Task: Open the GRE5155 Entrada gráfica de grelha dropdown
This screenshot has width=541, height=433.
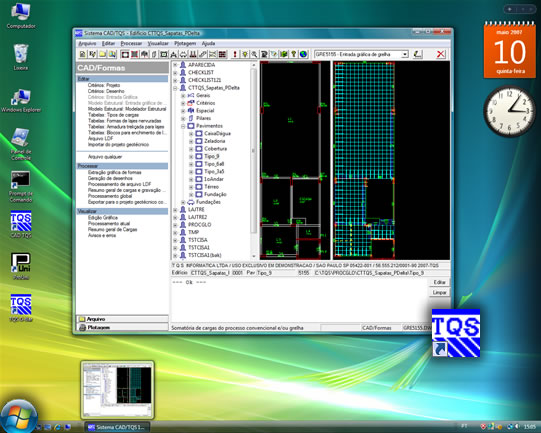Action: 405,54
